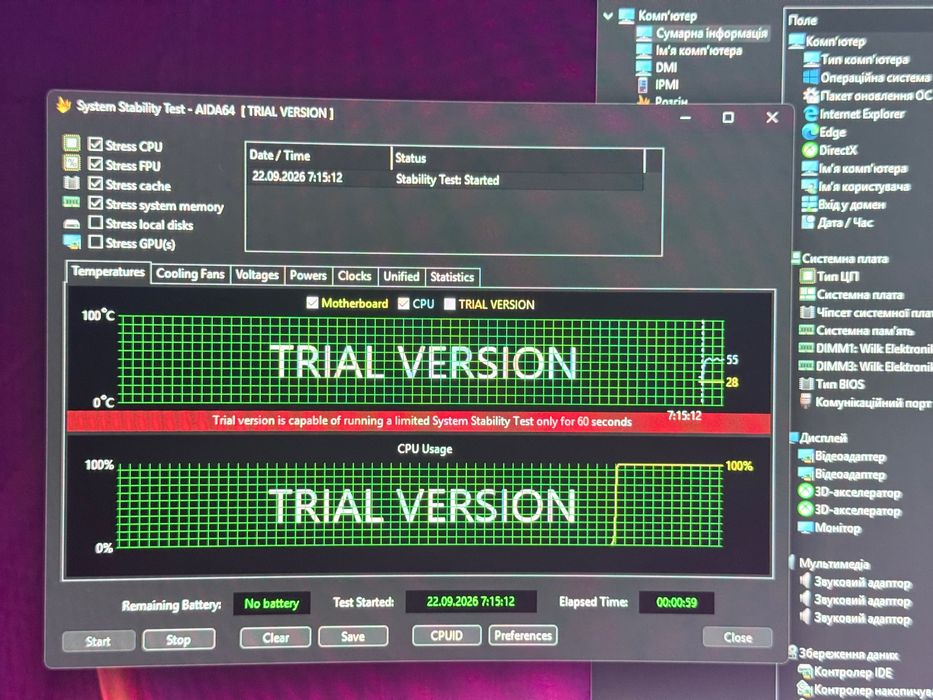Select IPMI in the tree
Image resolution: width=933 pixels, height=700 pixels.
pyautogui.click(x=666, y=85)
